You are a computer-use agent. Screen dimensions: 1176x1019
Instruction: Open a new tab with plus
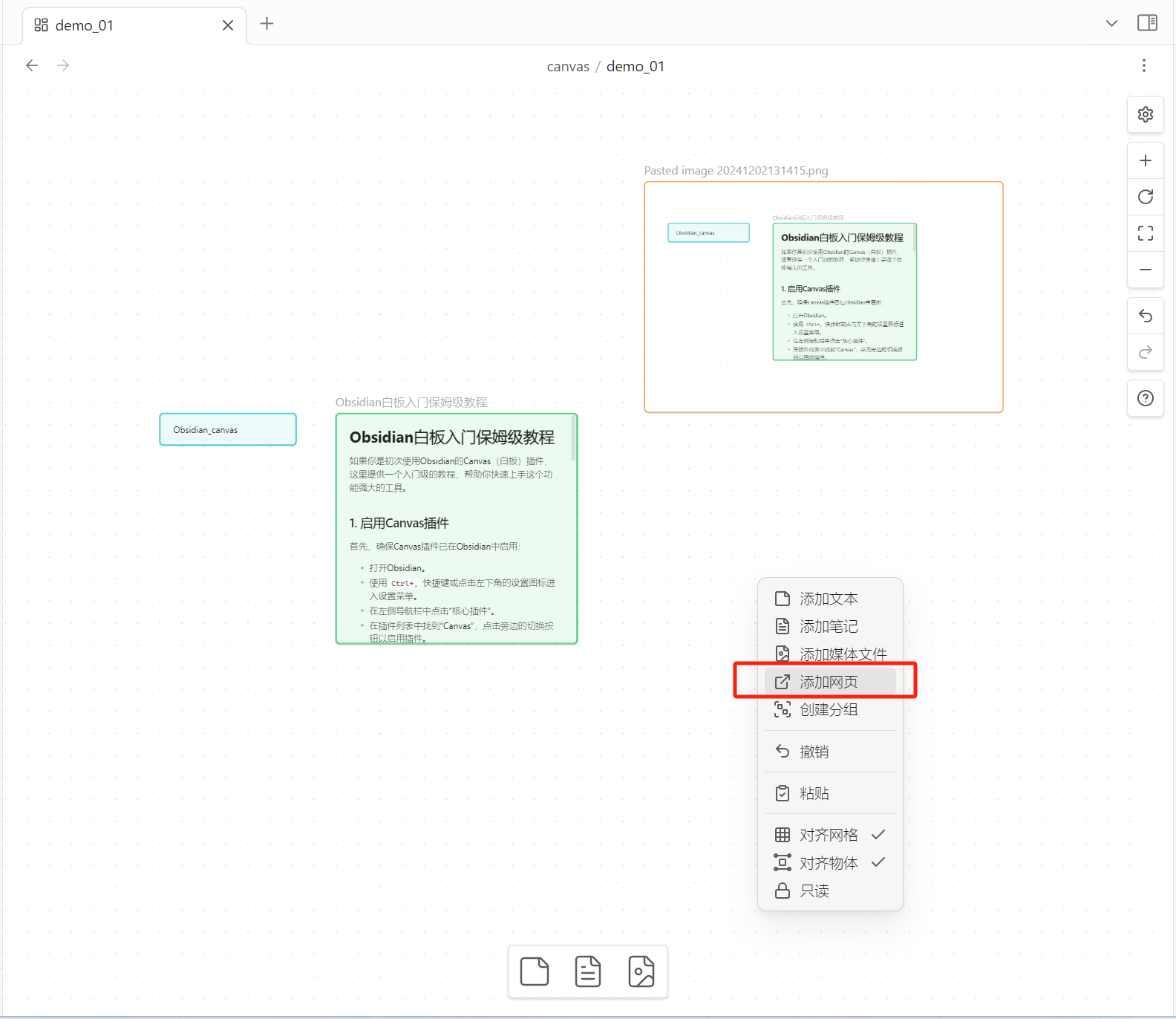[x=267, y=24]
